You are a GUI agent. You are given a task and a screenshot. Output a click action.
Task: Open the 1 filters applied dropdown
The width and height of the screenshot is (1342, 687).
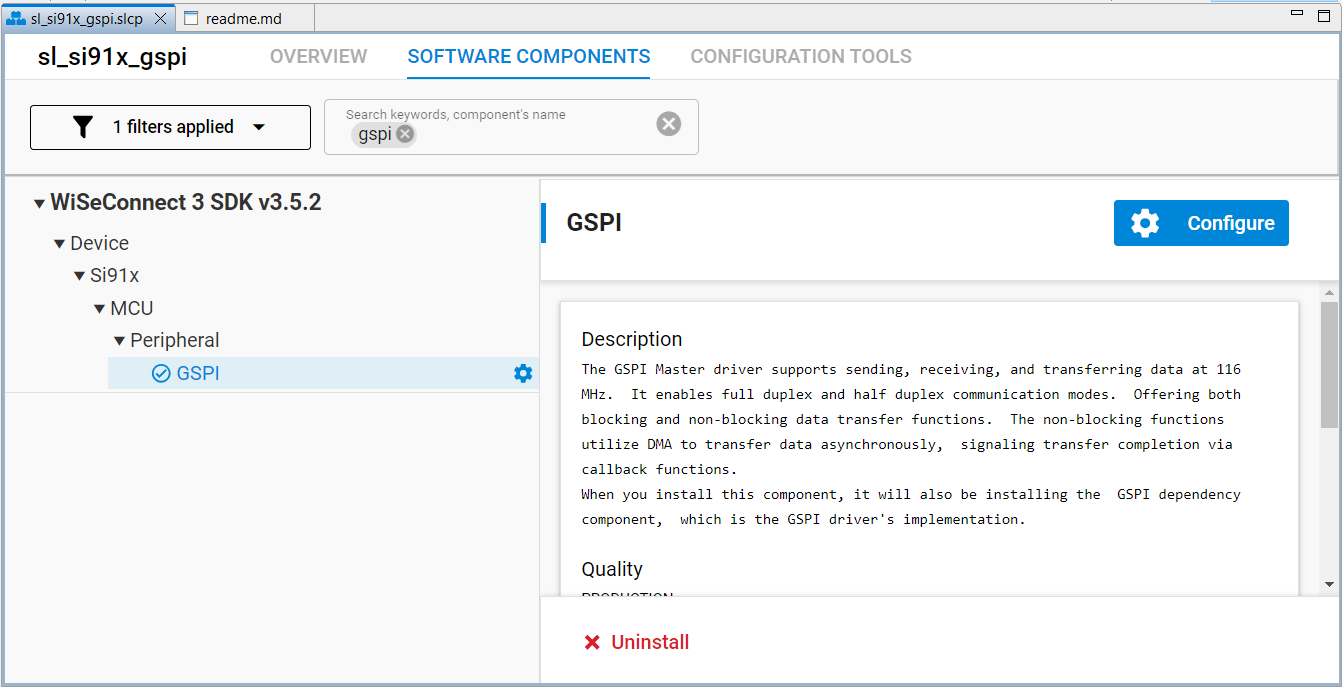(x=259, y=126)
